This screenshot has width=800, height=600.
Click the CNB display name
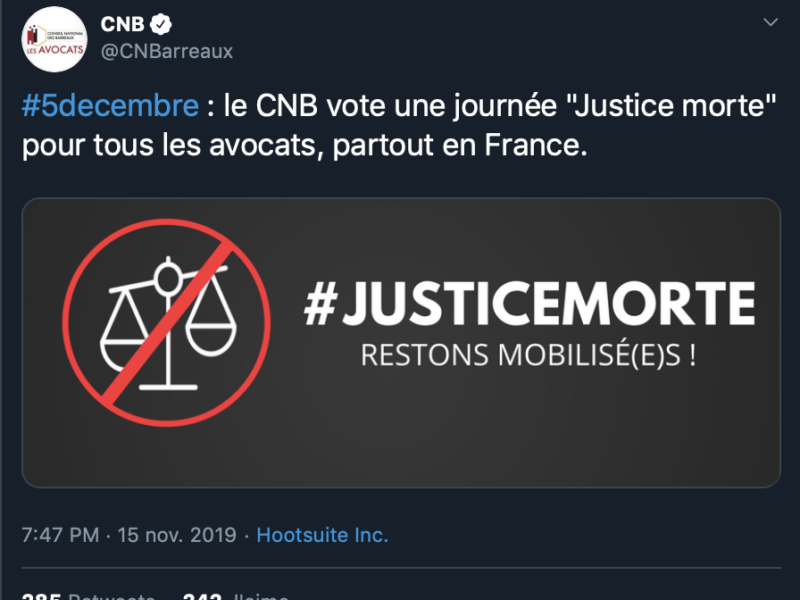[x=122, y=22]
